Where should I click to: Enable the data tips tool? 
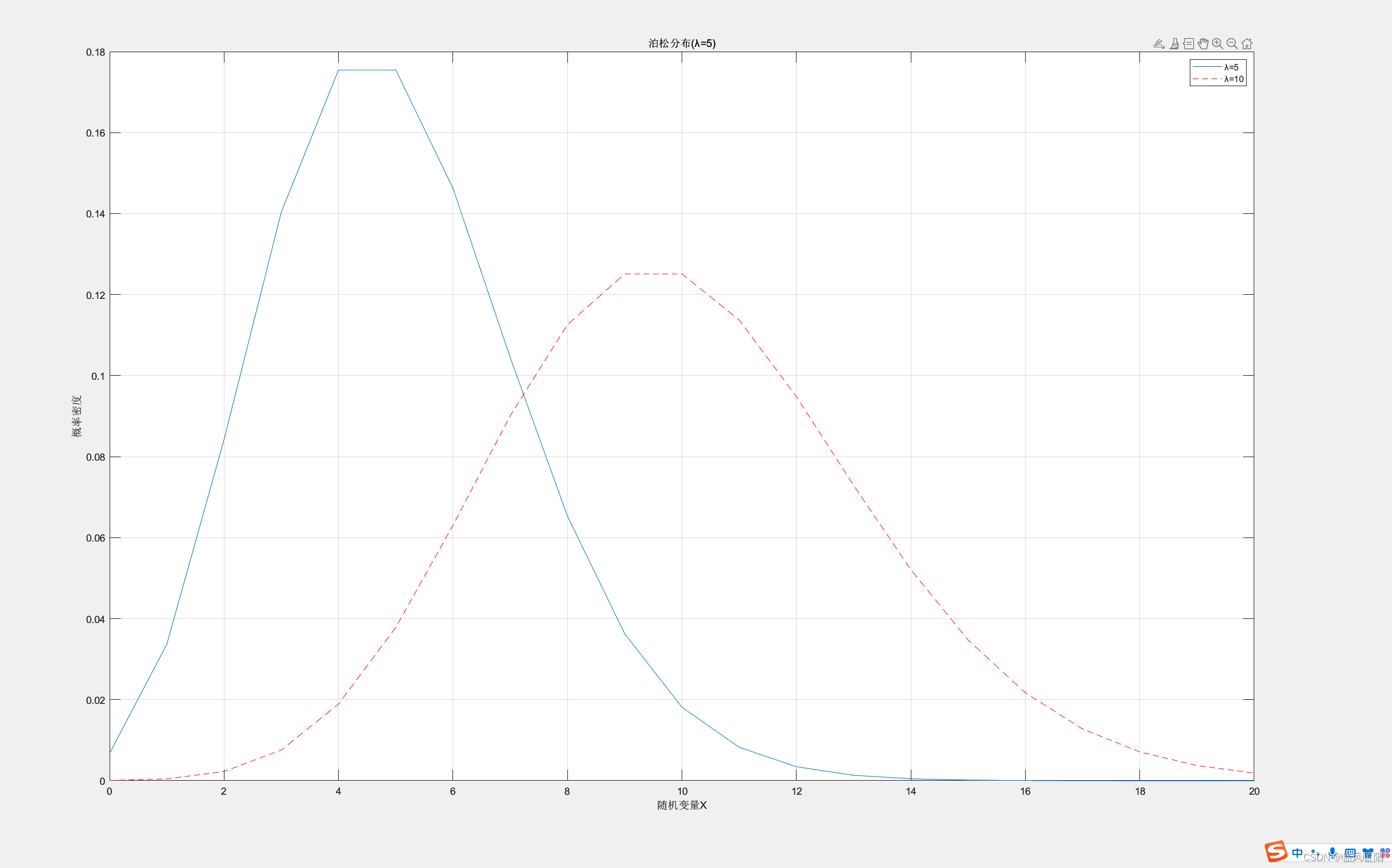1188,44
